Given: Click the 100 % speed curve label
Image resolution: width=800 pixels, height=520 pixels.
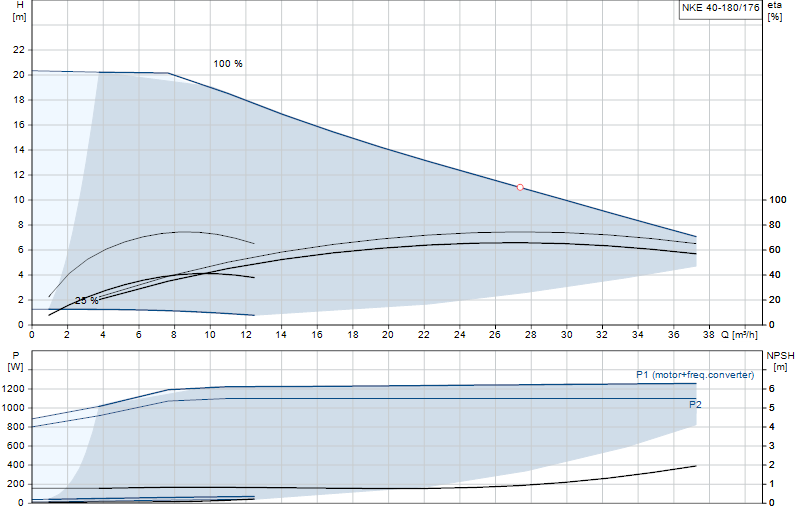Looking at the screenshot, I should 228,64.
